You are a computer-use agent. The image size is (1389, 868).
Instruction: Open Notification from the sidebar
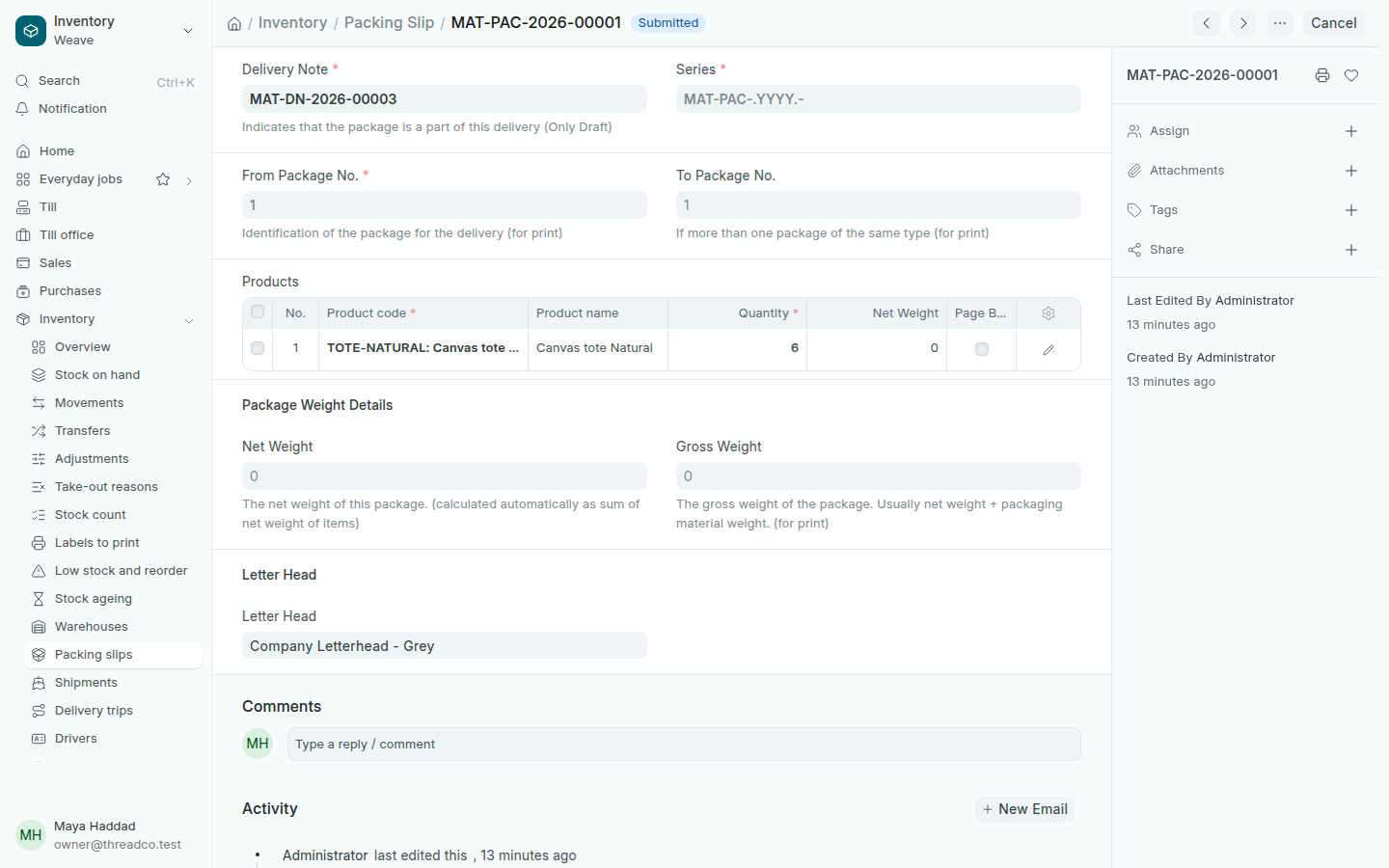(x=105, y=109)
